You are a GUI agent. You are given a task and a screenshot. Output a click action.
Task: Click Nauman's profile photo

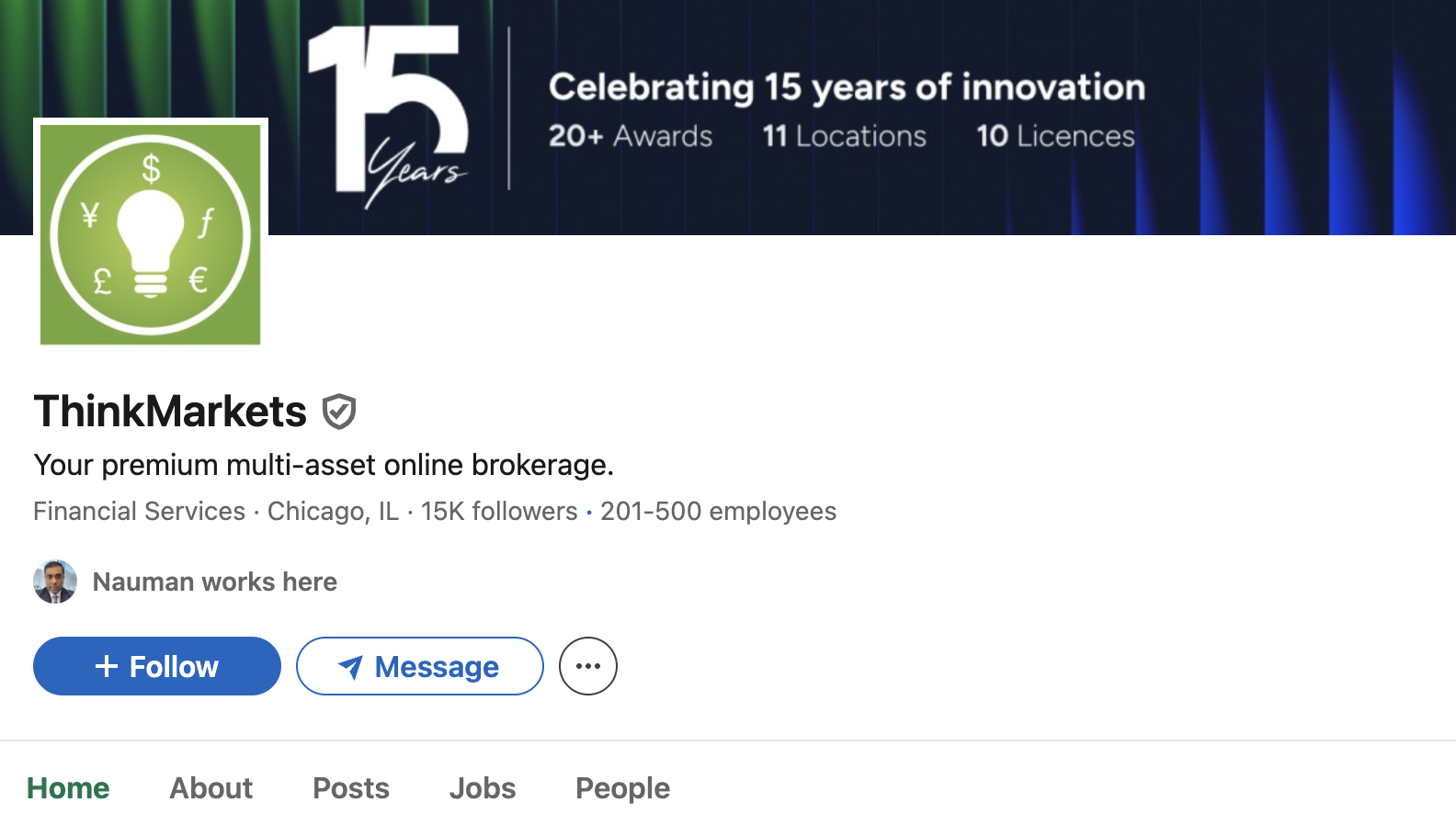coord(55,582)
